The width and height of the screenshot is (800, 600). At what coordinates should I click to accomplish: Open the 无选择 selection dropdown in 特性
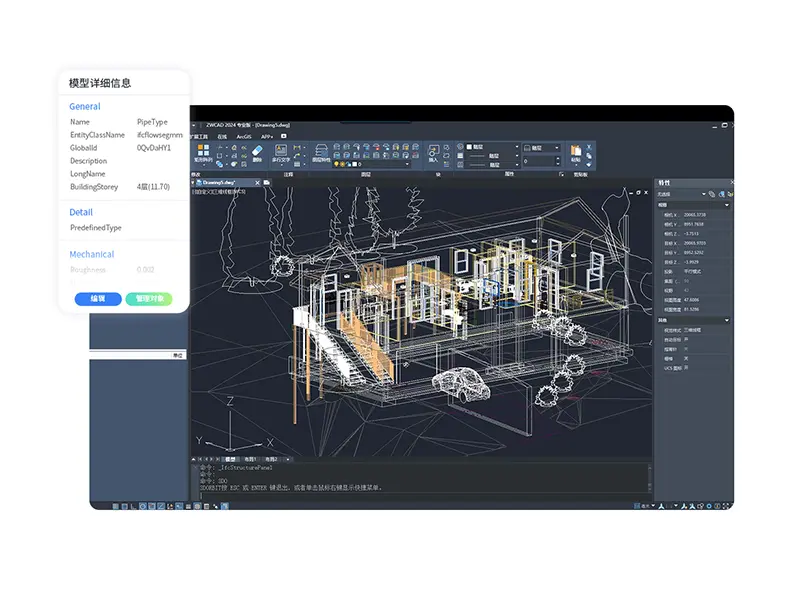[704, 194]
